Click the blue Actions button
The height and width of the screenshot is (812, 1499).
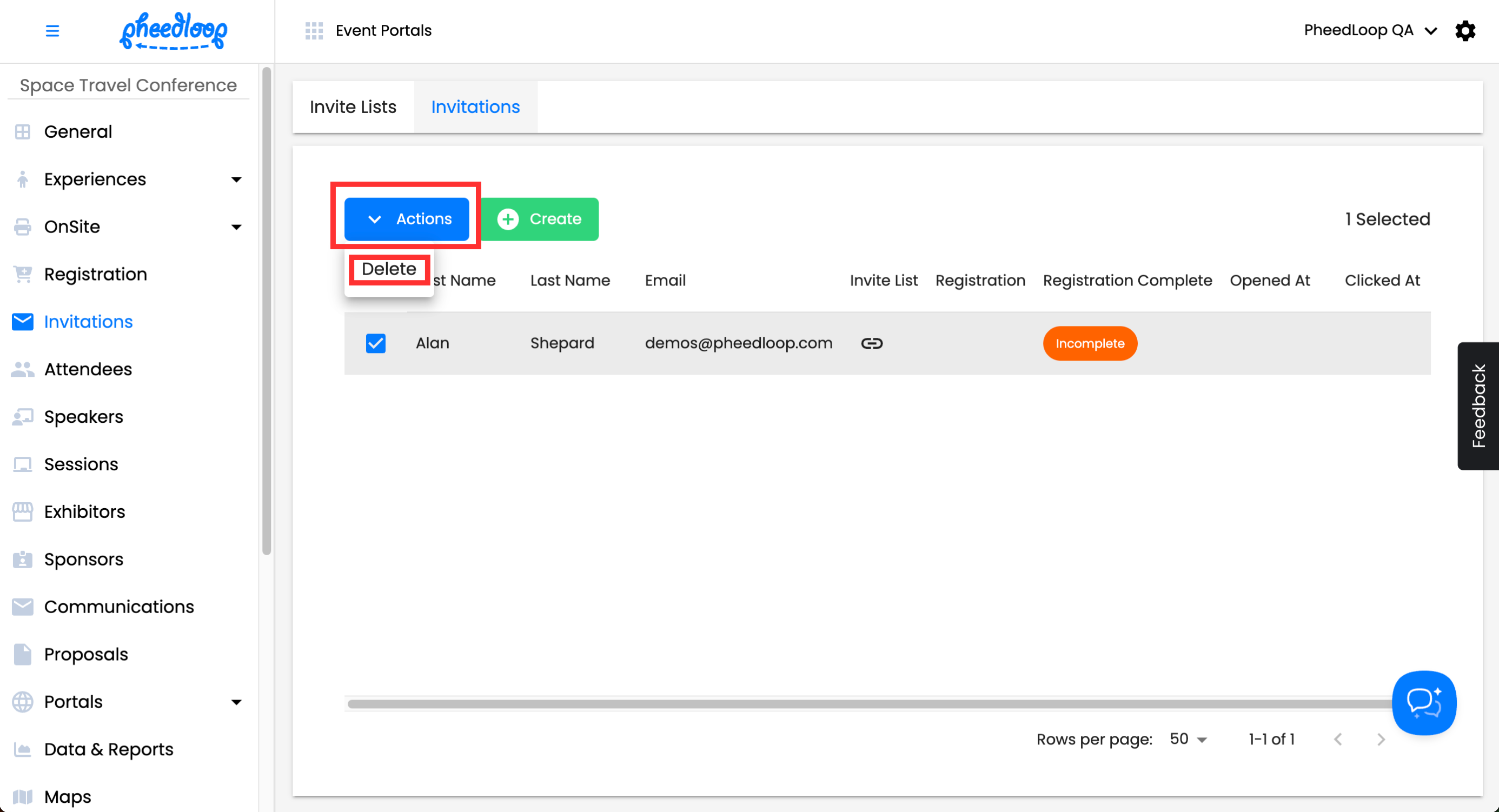click(x=406, y=219)
